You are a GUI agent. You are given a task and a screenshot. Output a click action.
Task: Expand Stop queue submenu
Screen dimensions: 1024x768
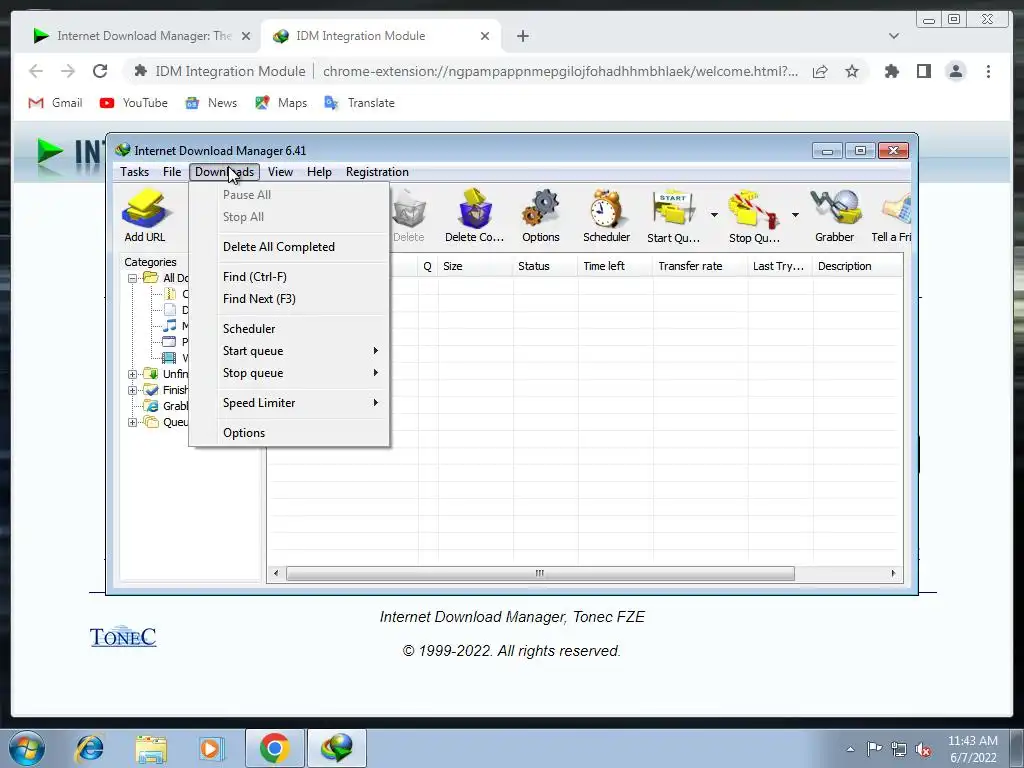pyautogui.click(x=289, y=373)
